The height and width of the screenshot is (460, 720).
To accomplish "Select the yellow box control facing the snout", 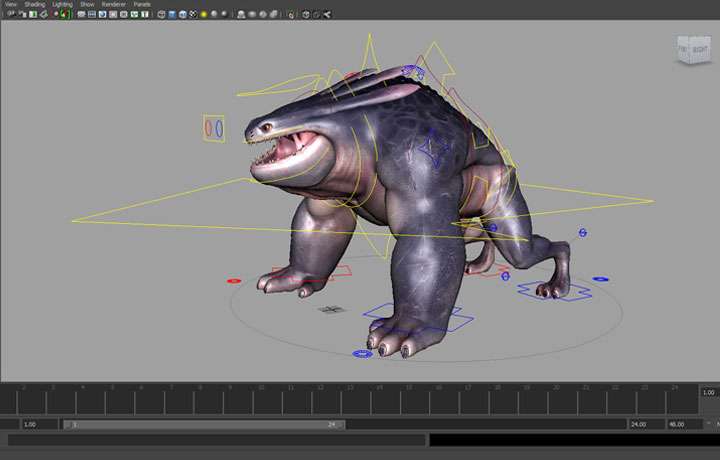I will tap(214, 128).
